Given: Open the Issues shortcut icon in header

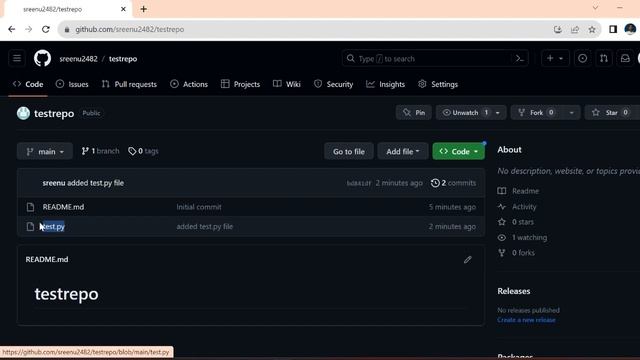Looking at the screenshot, I should pos(582,59).
